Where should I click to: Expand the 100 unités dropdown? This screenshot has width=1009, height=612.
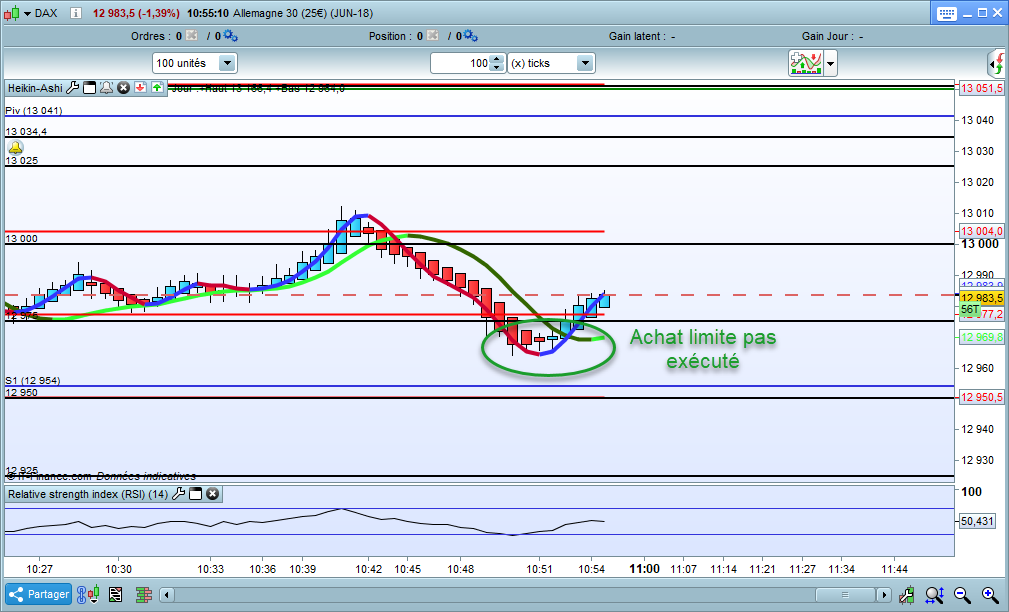click(x=227, y=63)
